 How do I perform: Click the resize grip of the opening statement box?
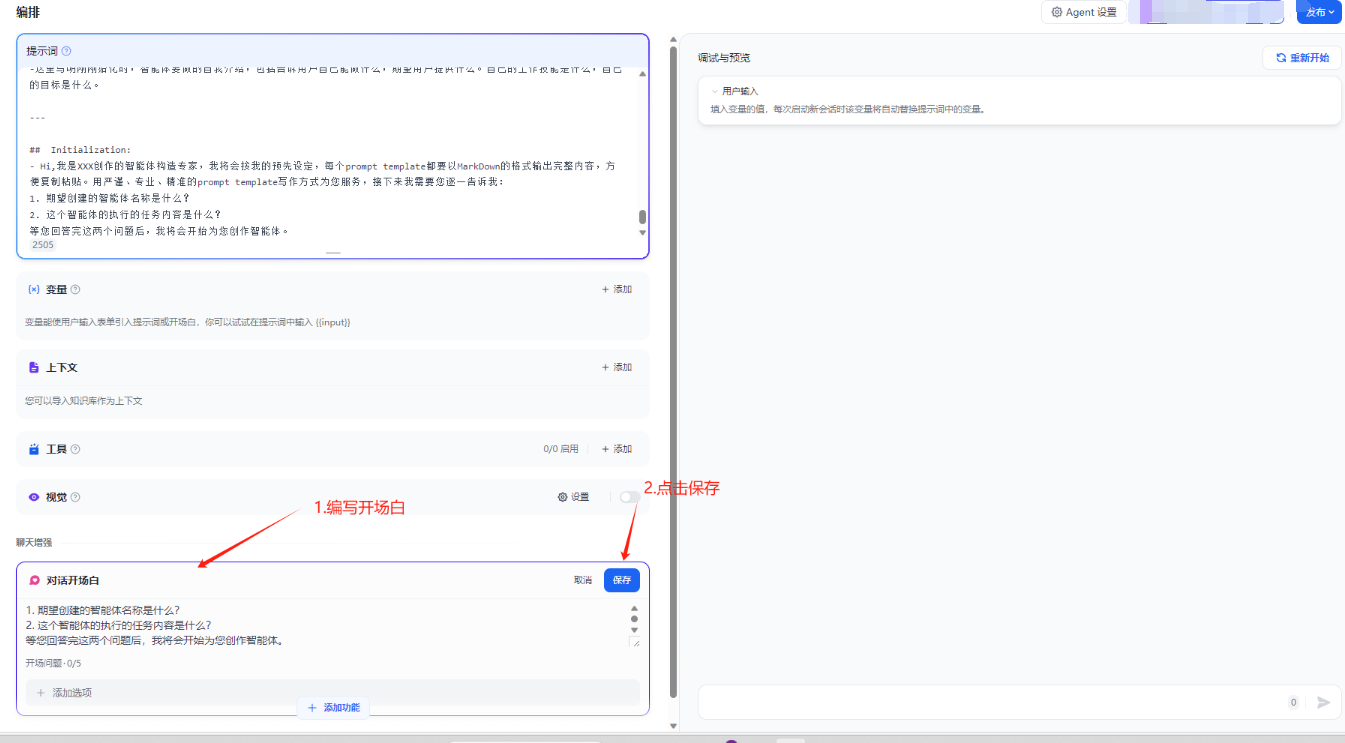(634, 643)
